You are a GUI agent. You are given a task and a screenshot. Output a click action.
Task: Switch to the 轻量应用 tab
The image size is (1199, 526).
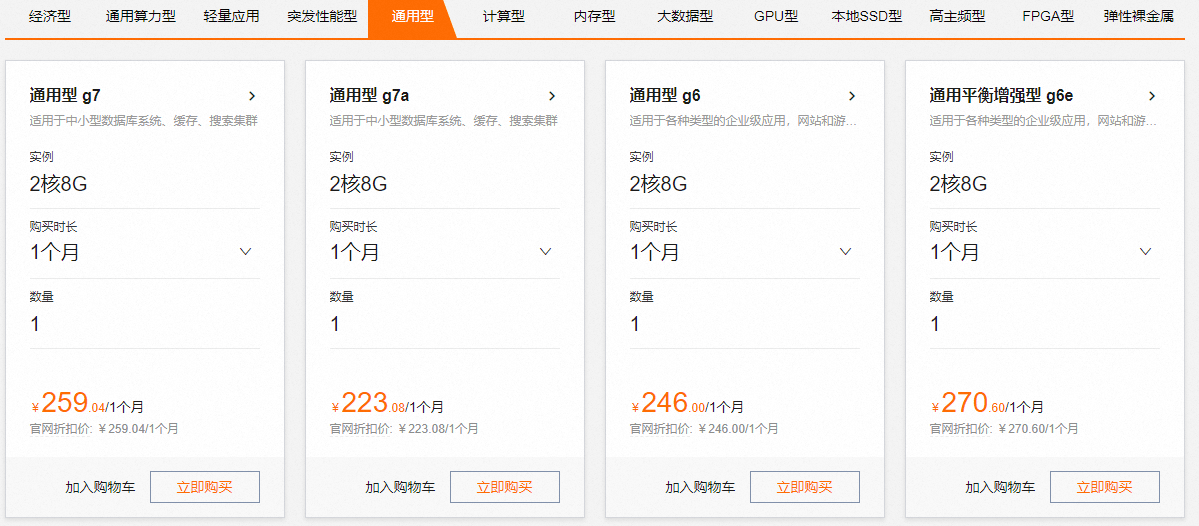click(232, 16)
